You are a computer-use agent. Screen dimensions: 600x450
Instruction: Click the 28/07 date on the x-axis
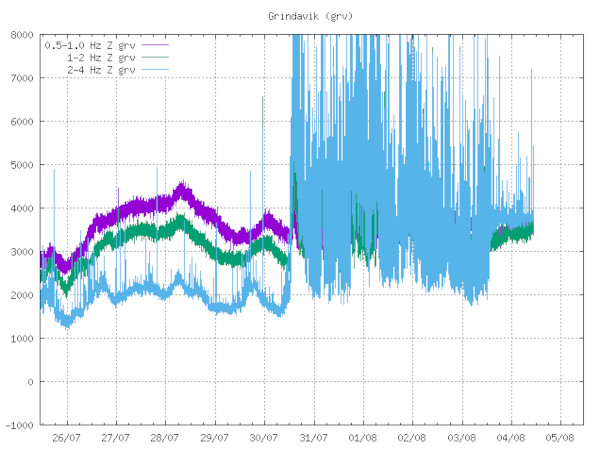click(x=165, y=437)
